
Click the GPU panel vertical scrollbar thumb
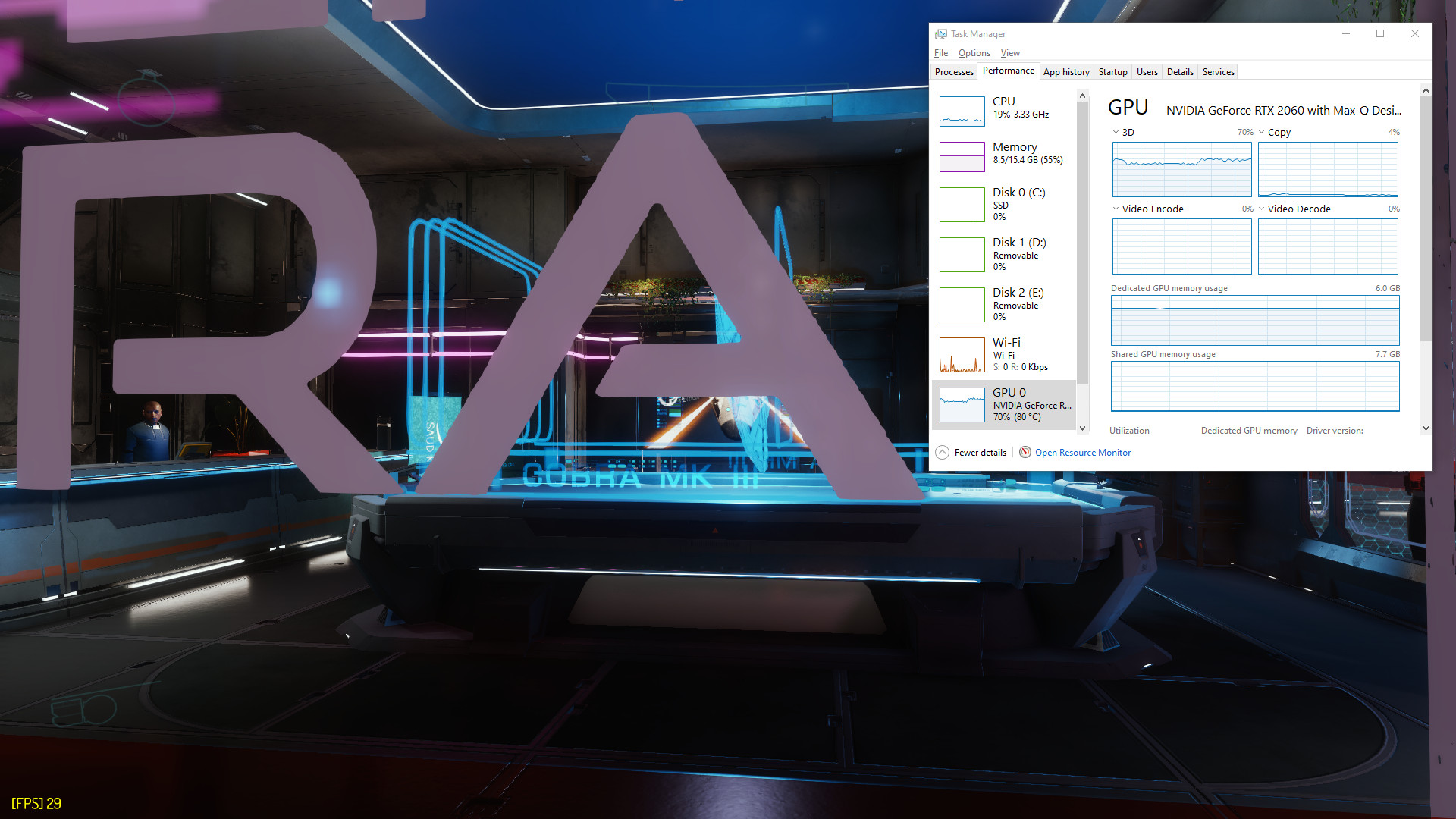click(1426, 218)
